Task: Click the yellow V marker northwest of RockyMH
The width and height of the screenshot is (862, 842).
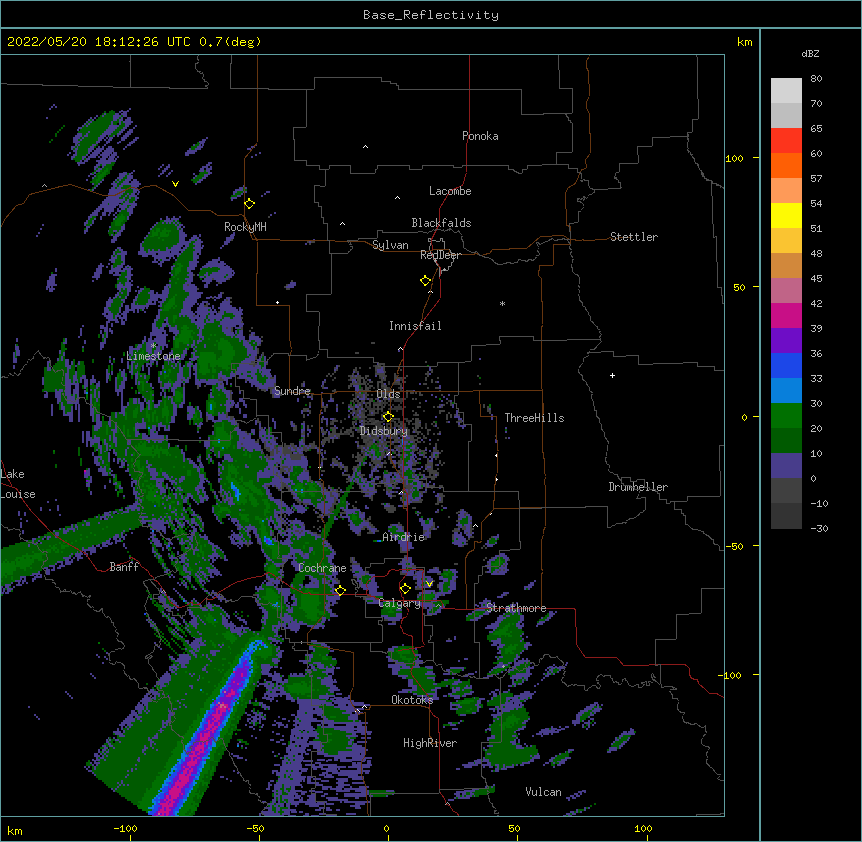Action: pyautogui.click(x=175, y=184)
